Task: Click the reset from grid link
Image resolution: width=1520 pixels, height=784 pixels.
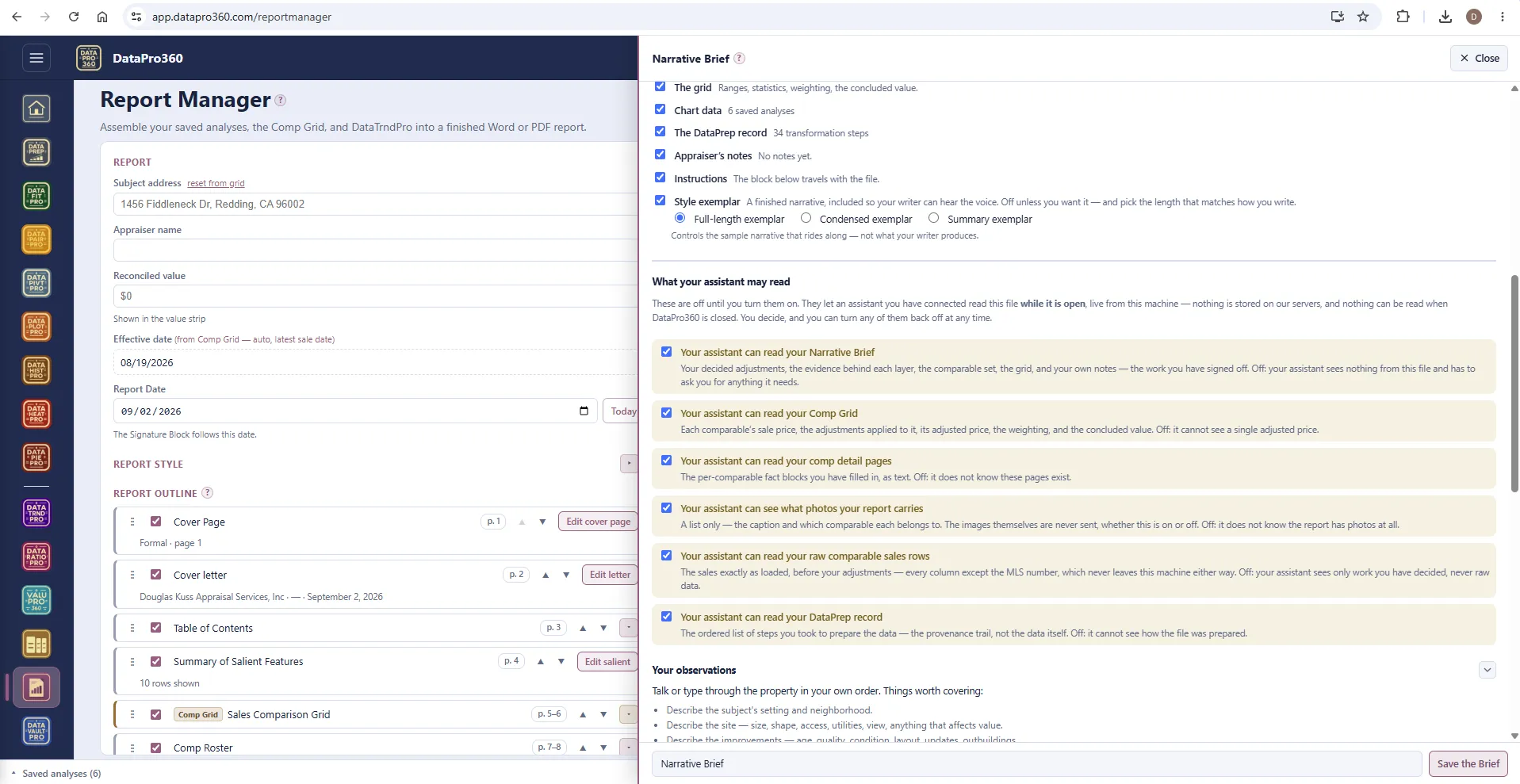Action: pyautogui.click(x=216, y=183)
